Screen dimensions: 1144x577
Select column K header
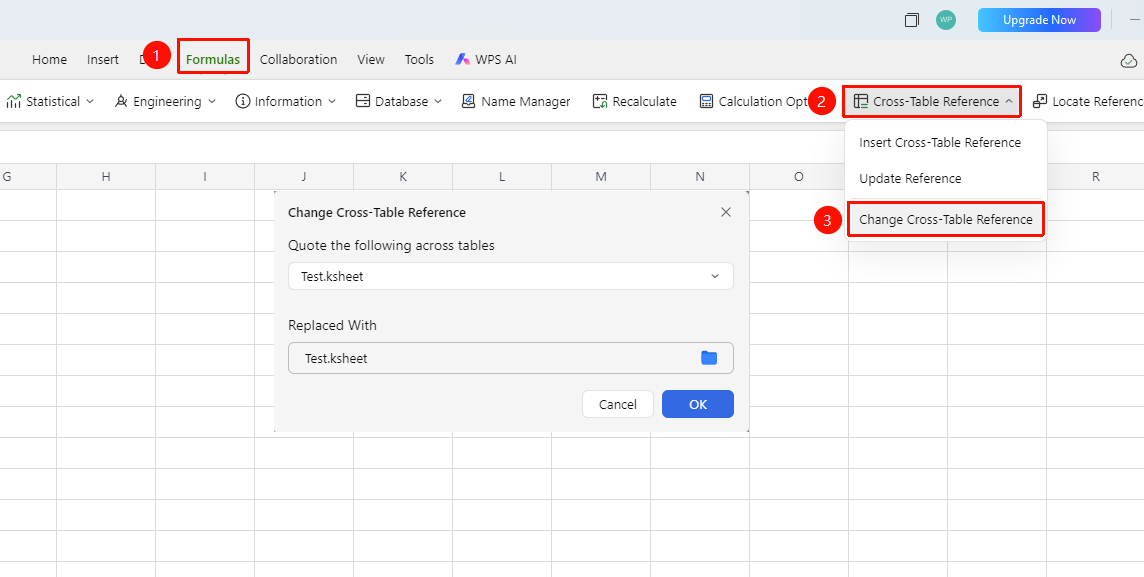[403, 177]
